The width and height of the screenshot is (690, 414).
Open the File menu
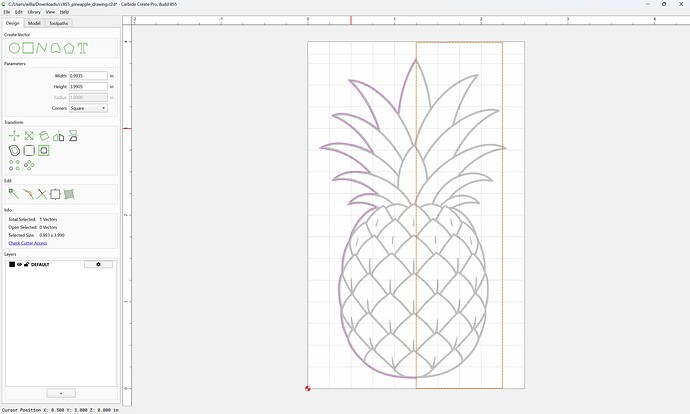[x=7, y=12]
